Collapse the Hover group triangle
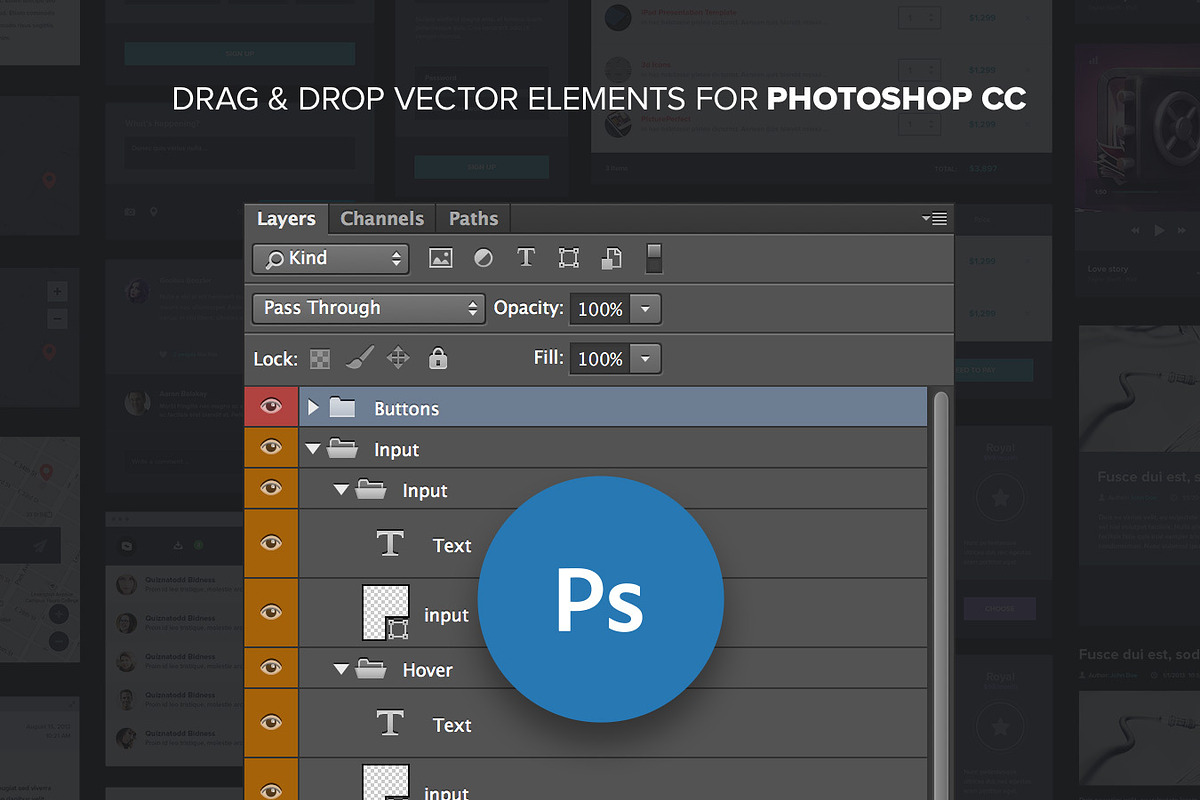 (342, 669)
